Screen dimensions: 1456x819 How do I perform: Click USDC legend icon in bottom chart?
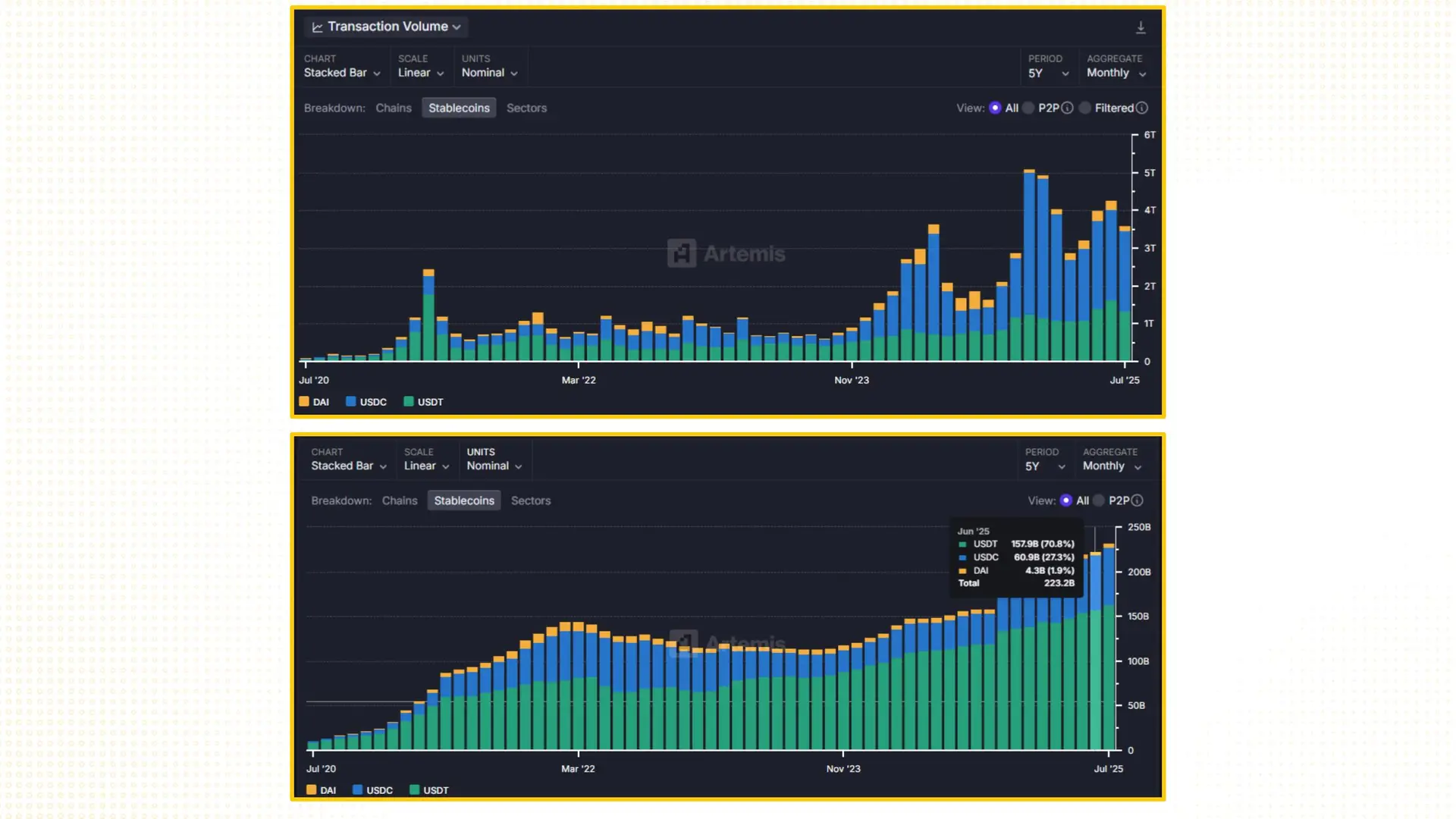[357, 789]
